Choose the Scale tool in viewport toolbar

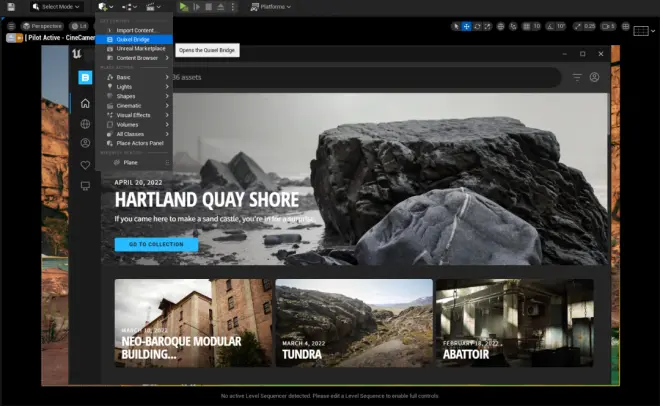click(x=487, y=27)
